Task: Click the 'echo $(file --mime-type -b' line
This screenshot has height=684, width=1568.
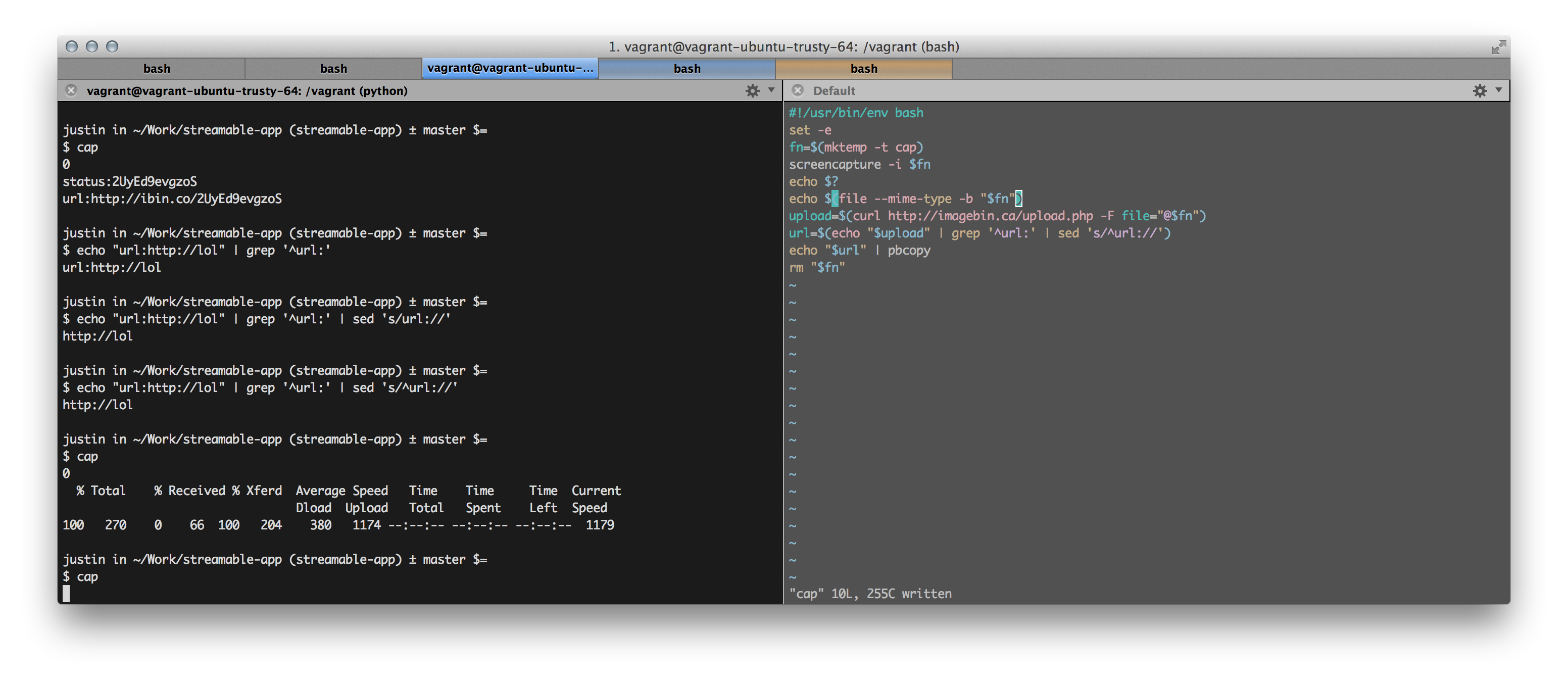Action: point(906,199)
